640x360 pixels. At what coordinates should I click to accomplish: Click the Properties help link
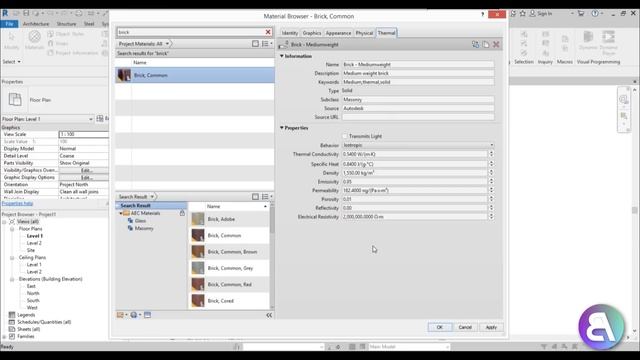pos(17,203)
